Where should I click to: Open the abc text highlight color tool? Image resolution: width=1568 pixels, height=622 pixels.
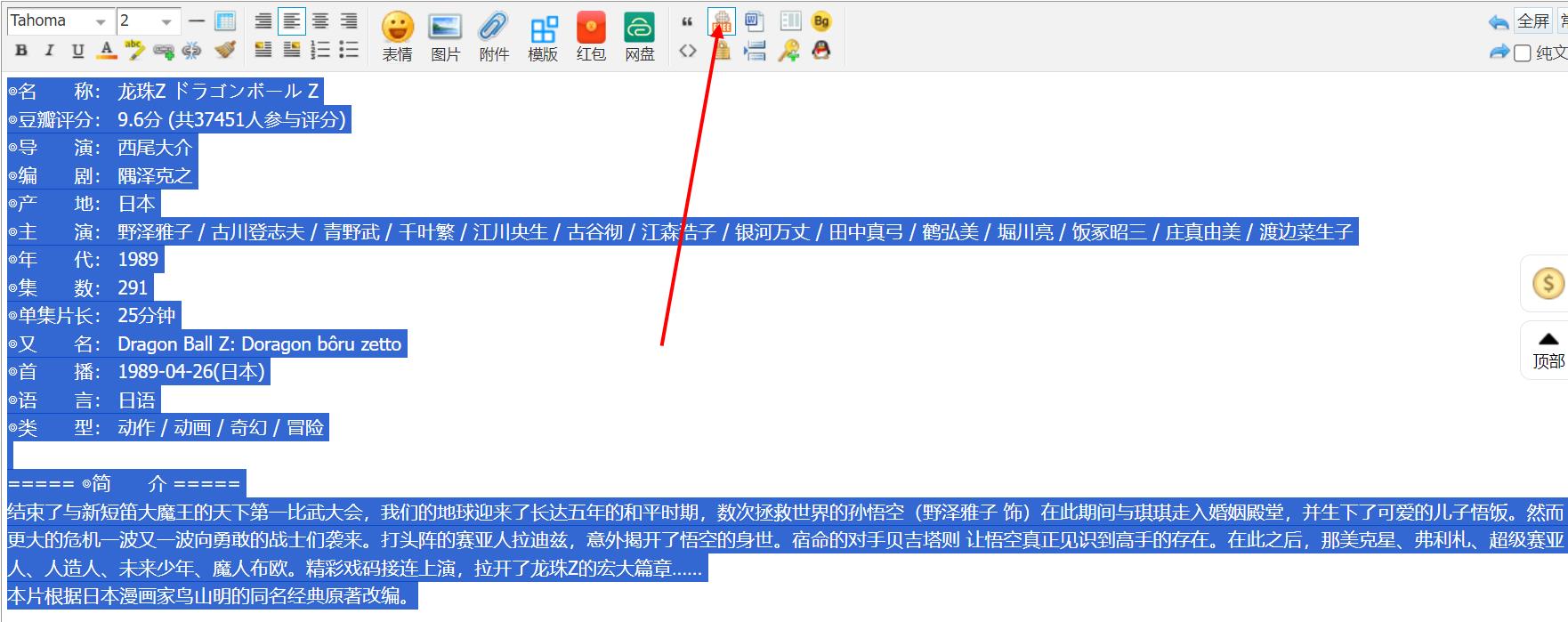134,50
